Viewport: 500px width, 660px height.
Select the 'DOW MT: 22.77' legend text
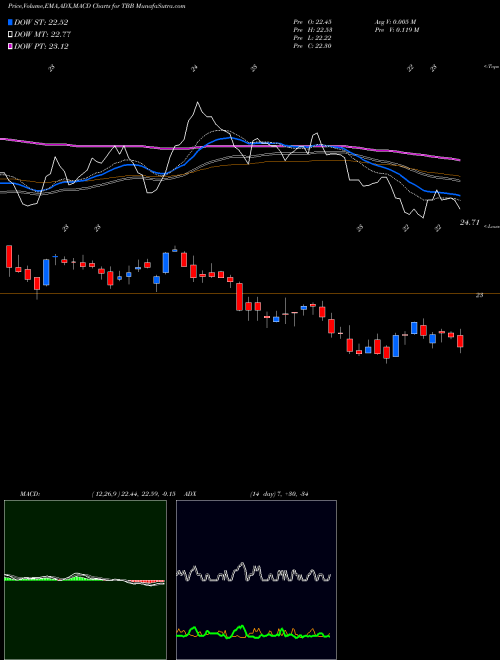(x=43, y=35)
